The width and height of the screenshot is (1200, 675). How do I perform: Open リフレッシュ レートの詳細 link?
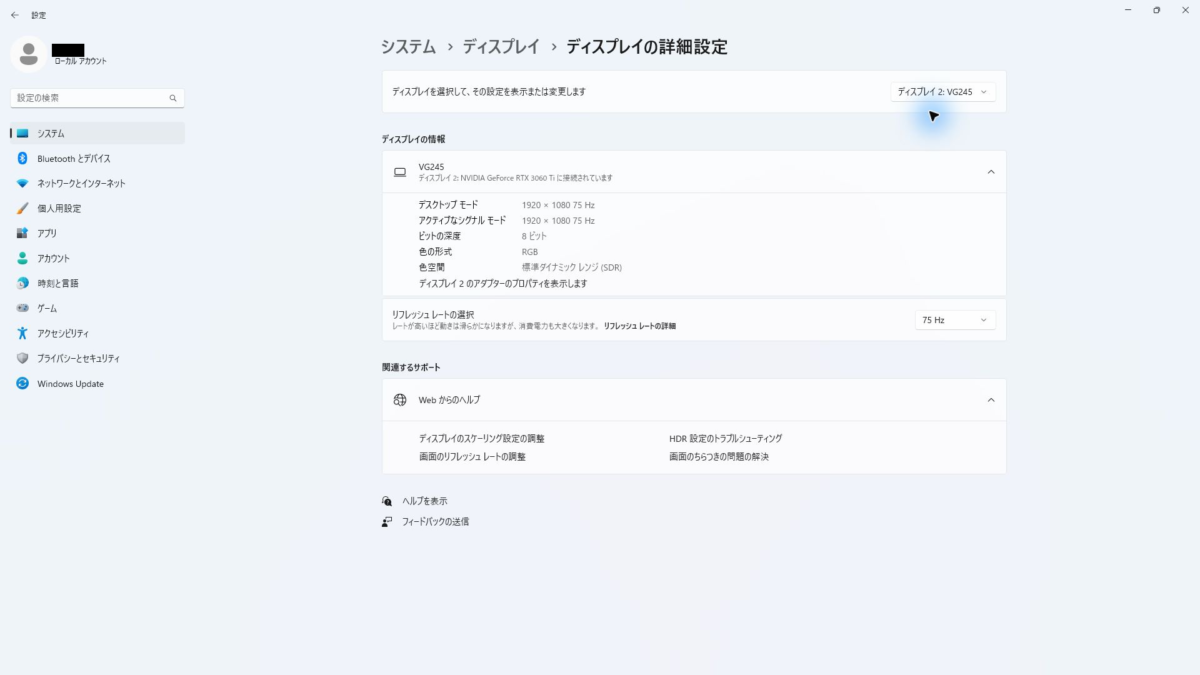point(640,326)
